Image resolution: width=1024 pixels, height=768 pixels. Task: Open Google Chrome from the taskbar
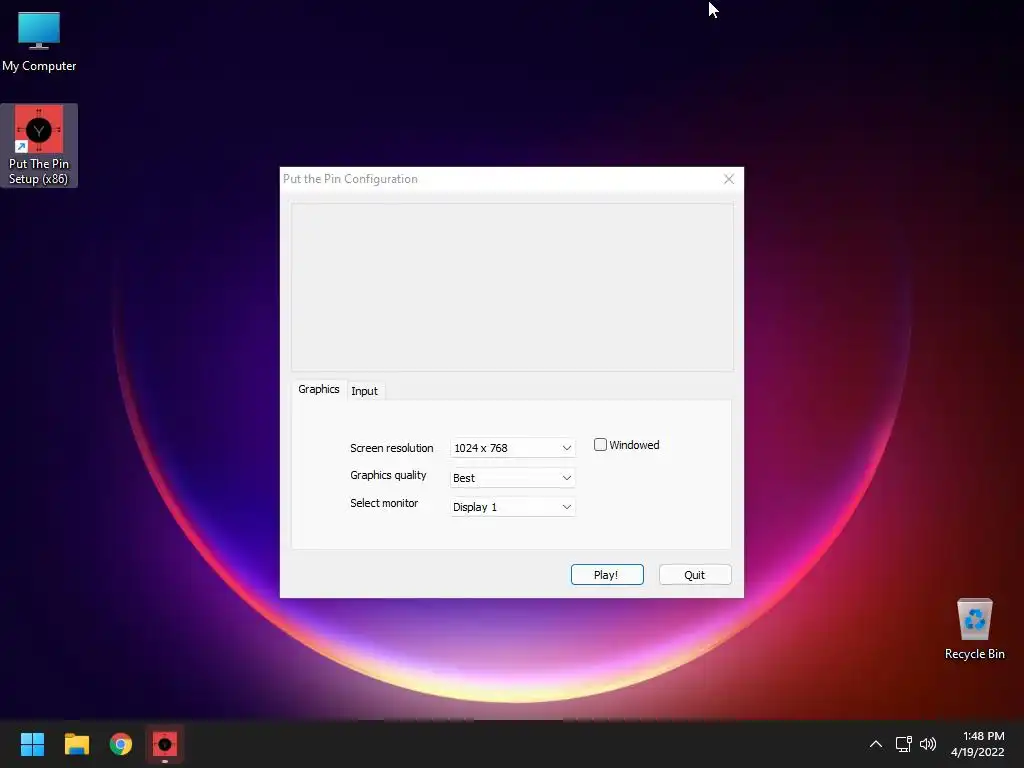(x=121, y=744)
